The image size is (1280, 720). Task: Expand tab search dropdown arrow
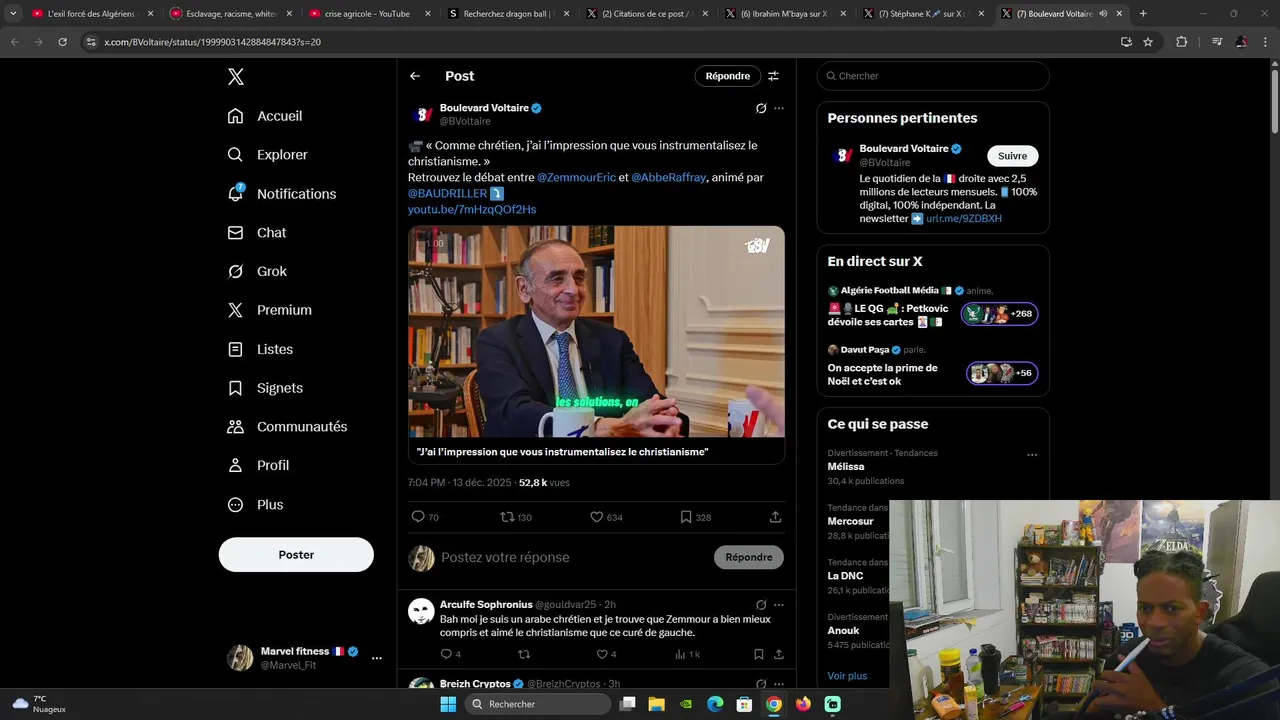pos(13,14)
